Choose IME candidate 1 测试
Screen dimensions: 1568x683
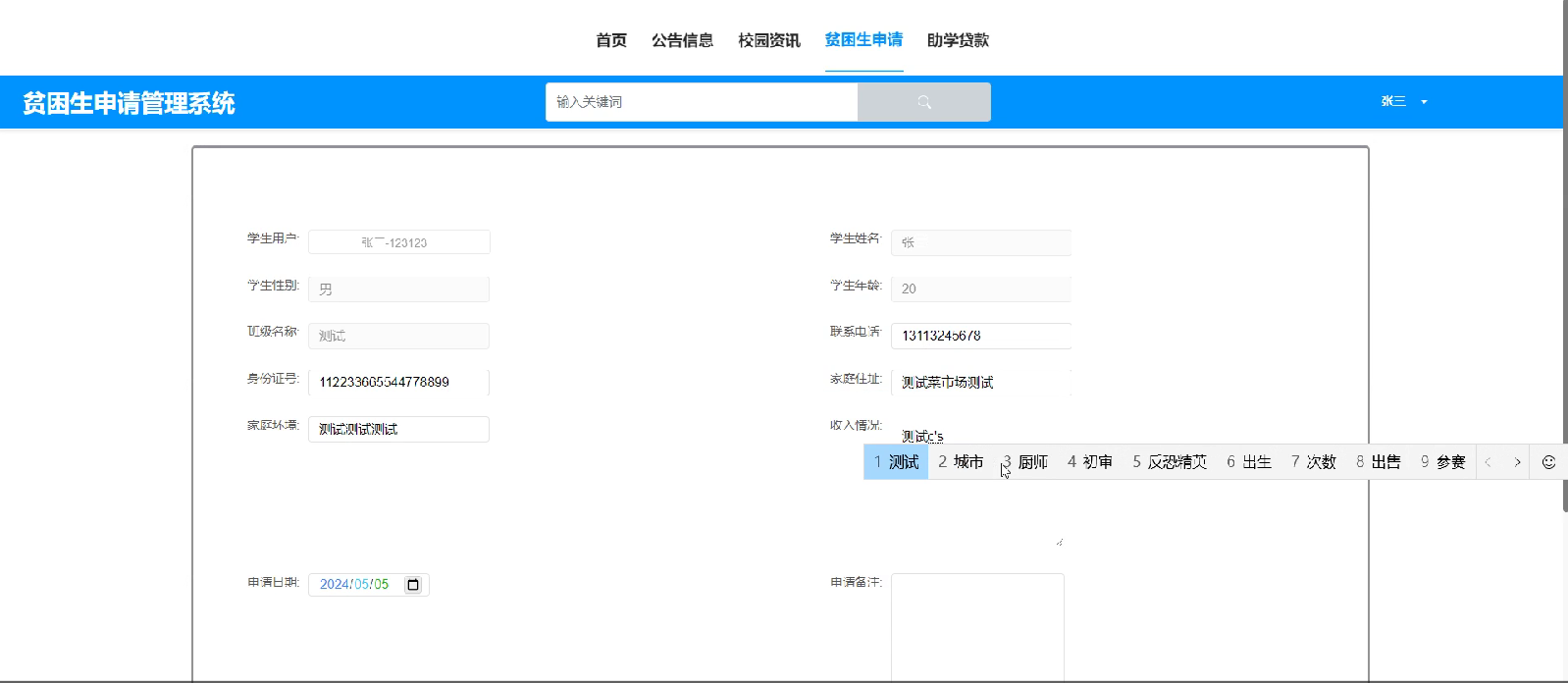point(896,462)
